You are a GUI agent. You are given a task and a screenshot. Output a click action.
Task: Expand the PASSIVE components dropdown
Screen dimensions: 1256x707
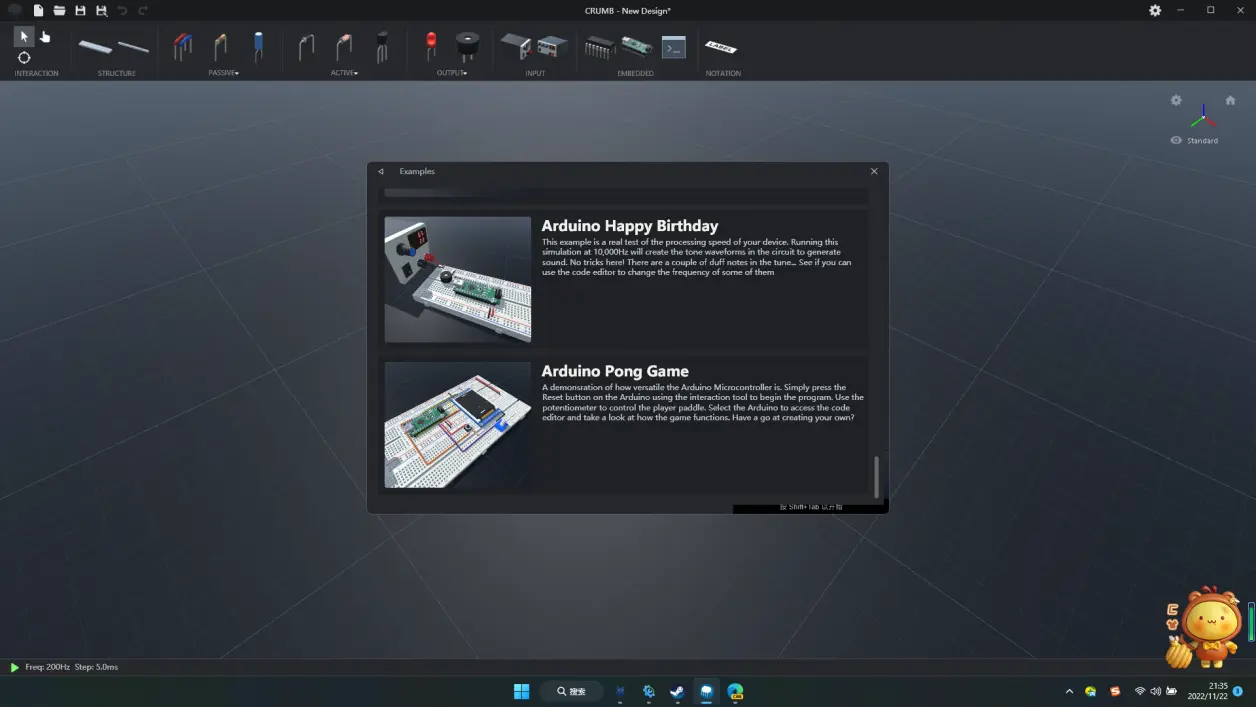[223, 73]
